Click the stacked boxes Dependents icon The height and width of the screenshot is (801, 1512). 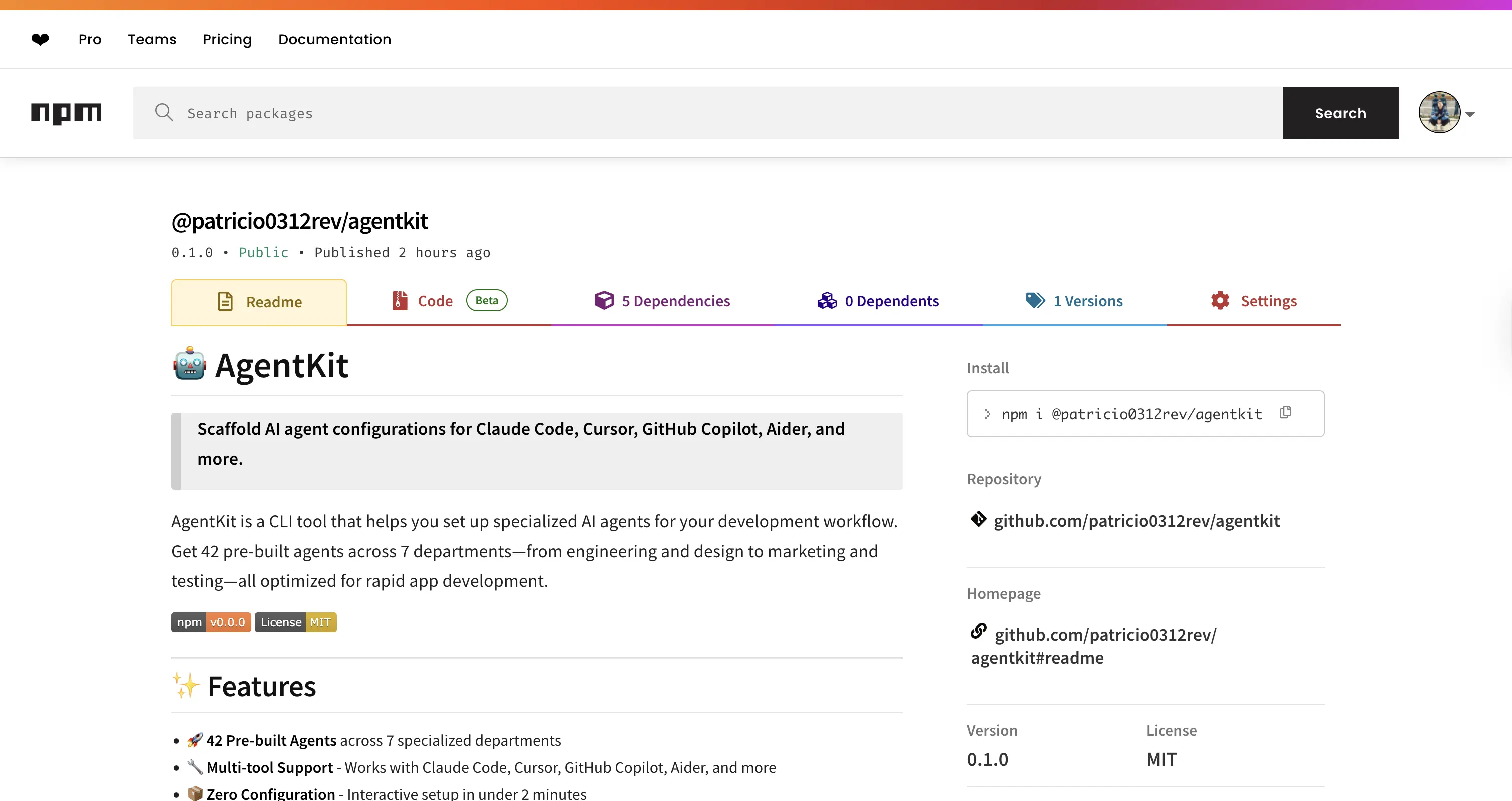click(827, 300)
